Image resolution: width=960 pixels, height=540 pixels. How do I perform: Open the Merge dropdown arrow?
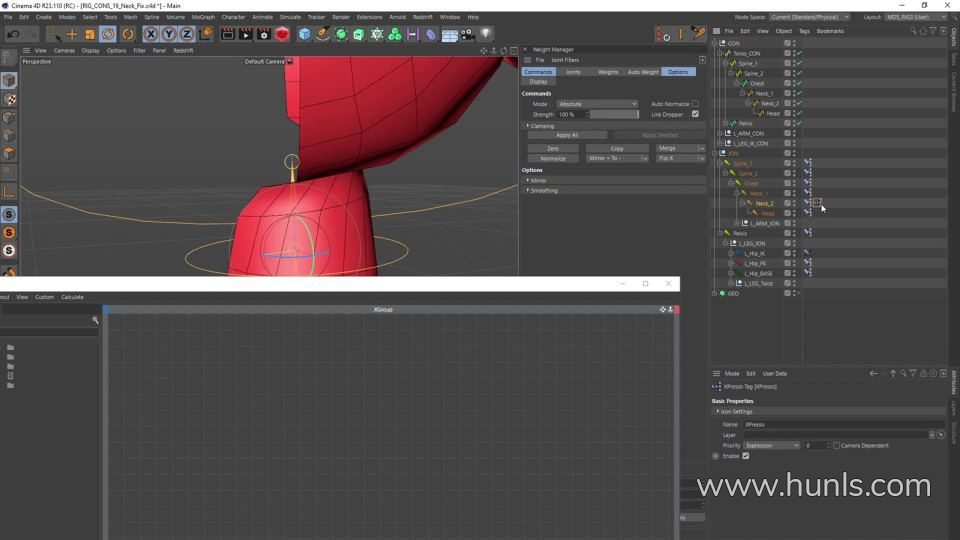click(701, 149)
